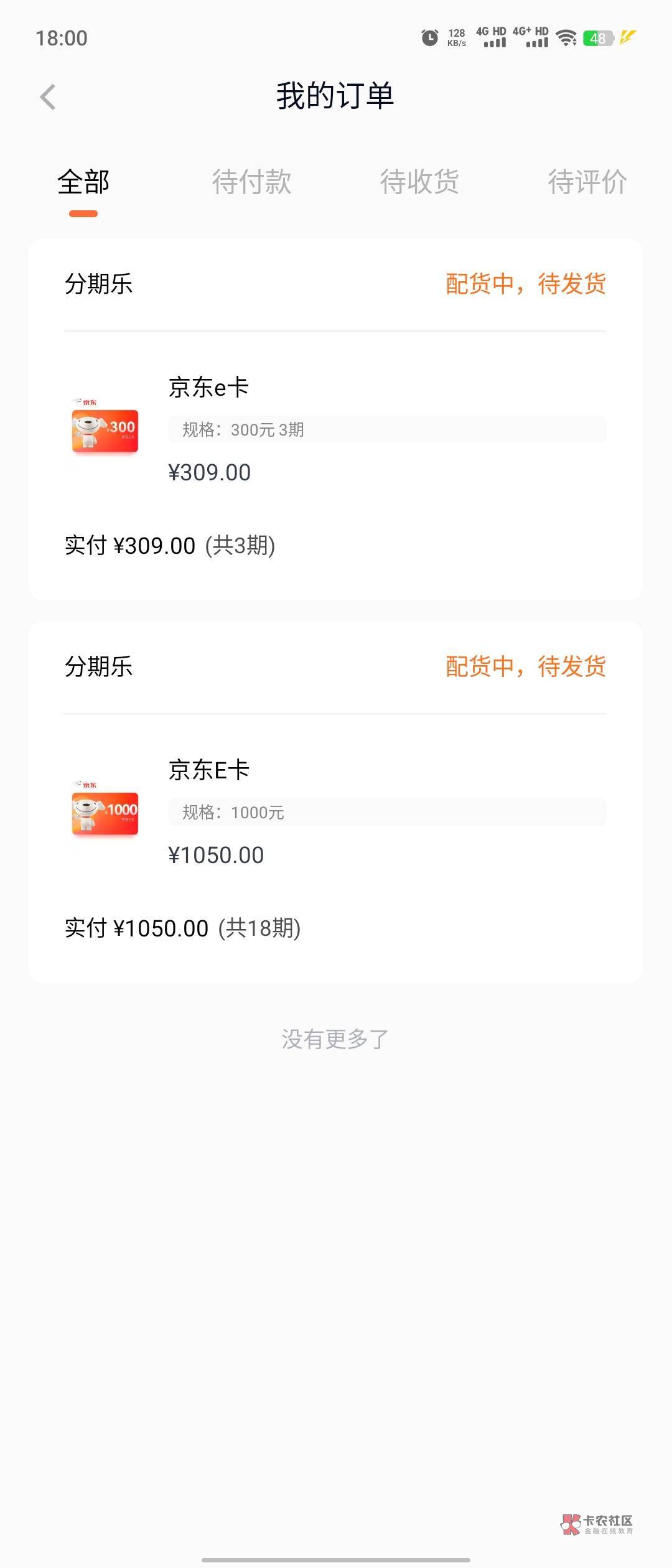This screenshot has height=1568, width=672.
Task: Tap the back arrow icon
Action: click(48, 97)
